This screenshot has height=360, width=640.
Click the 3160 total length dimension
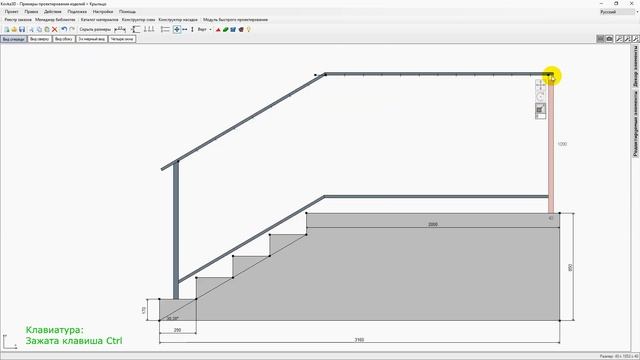(359, 340)
